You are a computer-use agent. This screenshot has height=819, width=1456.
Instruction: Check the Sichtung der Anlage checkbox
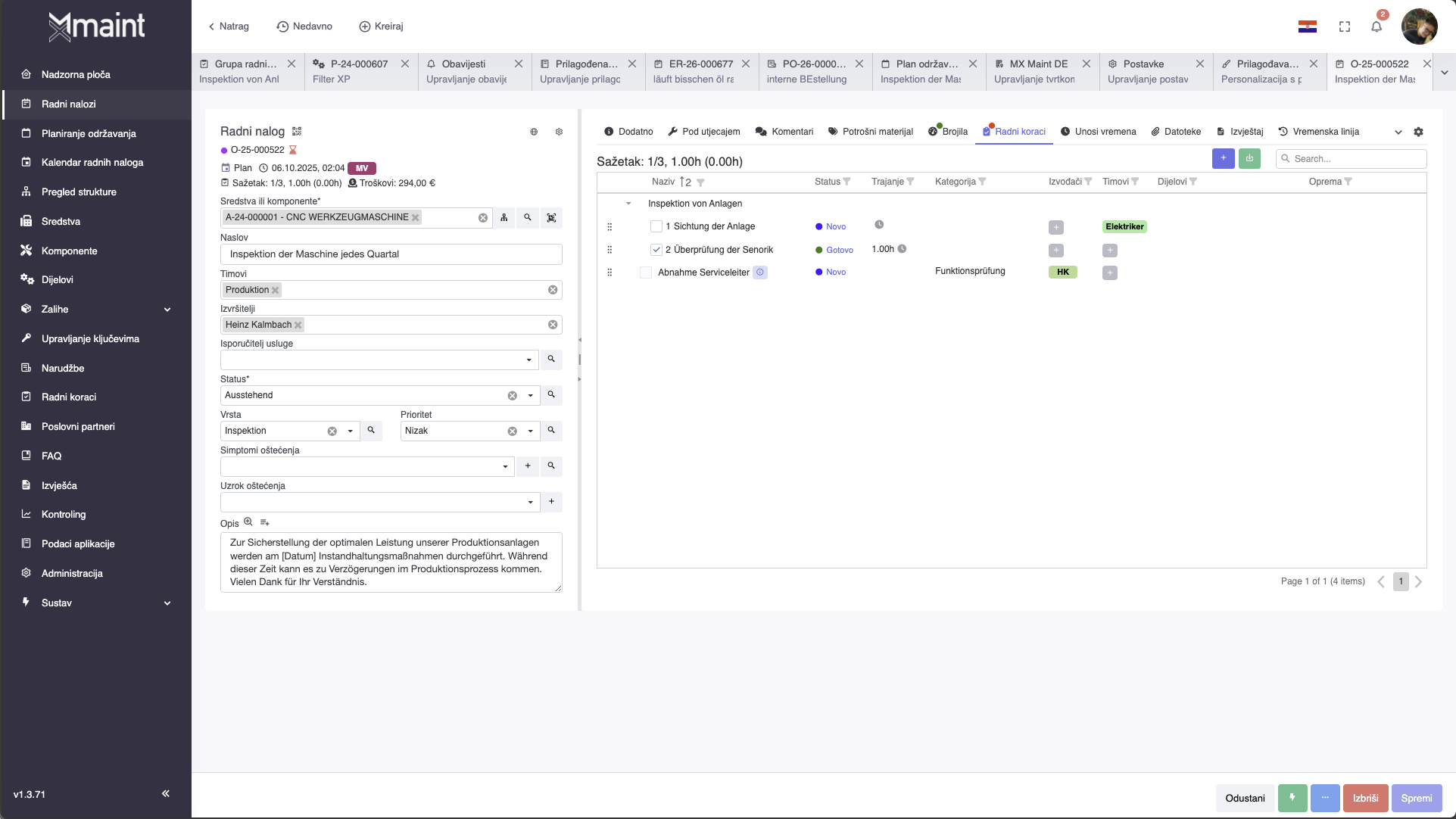(656, 226)
